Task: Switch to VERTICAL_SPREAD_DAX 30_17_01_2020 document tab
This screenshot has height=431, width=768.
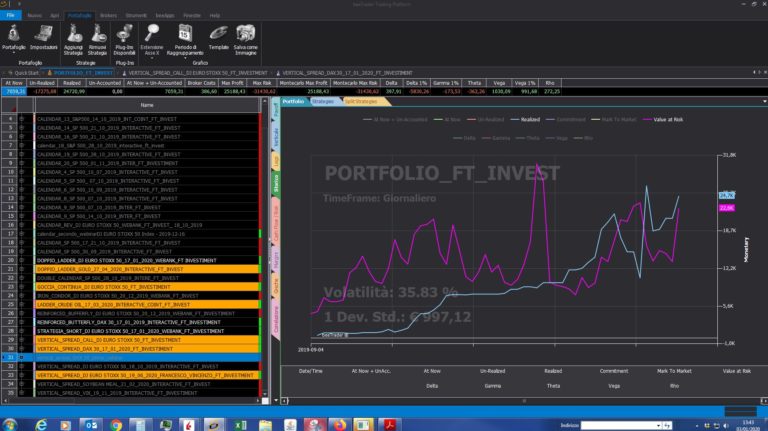Action: pyautogui.click(x=345, y=73)
